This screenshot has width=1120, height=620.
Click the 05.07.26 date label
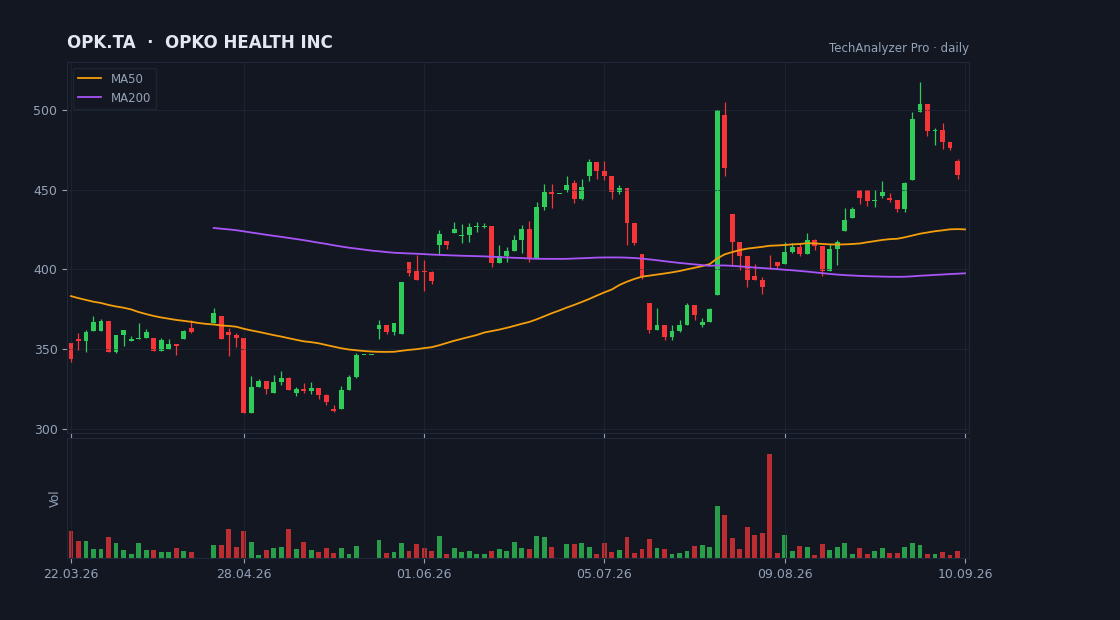pyautogui.click(x=604, y=574)
